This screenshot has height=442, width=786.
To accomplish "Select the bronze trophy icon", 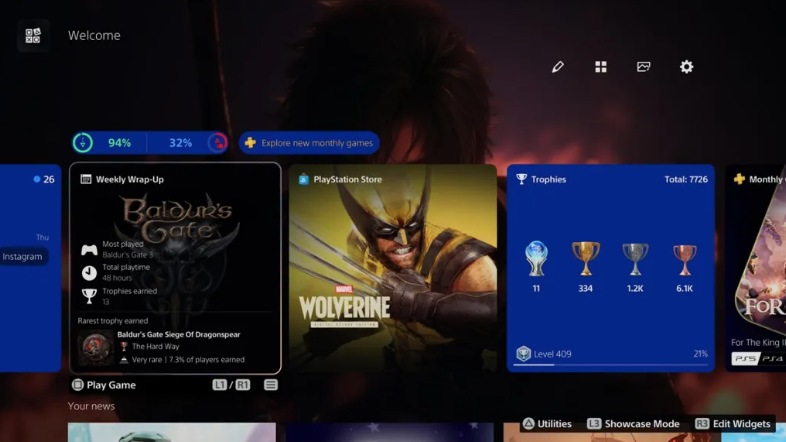I will pyautogui.click(x=684, y=260).
